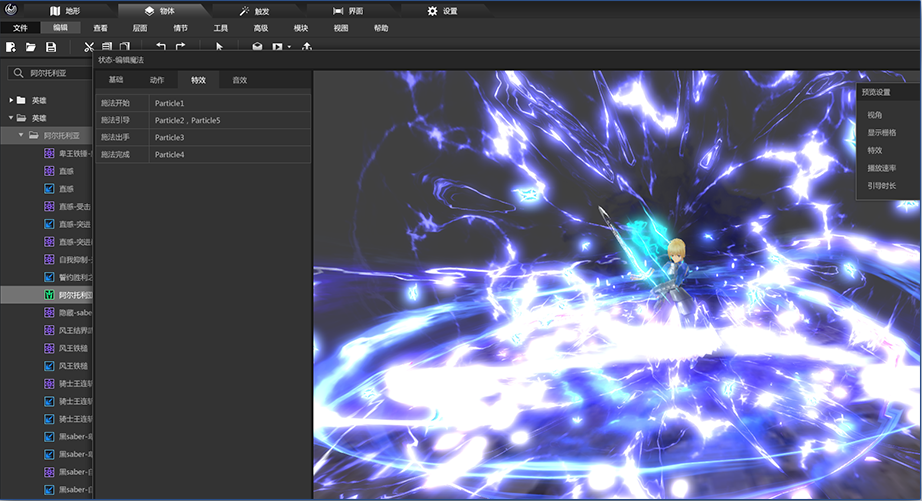
Task: Click the Open folder toolbar icon
Action: (x=31, y=47)
